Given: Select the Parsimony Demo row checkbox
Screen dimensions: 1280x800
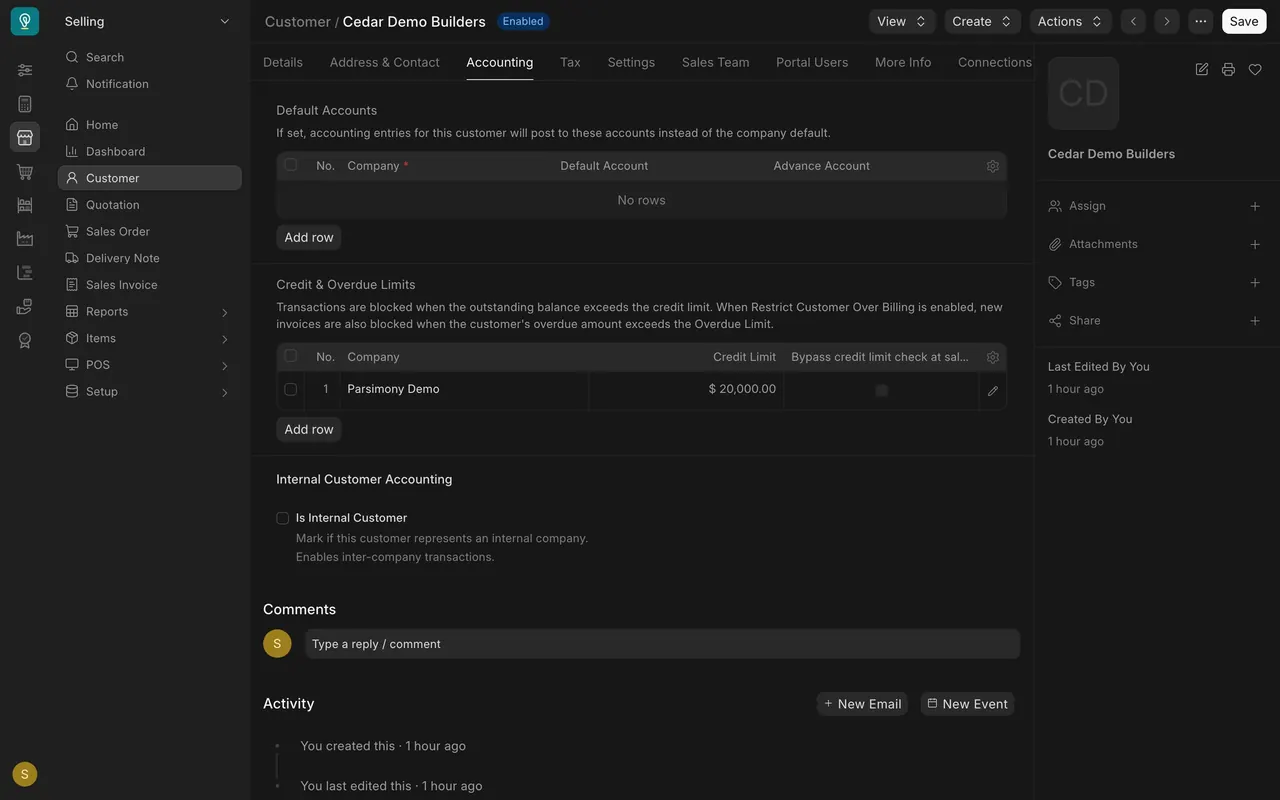Looking at the screenshot, I should (290, 389).
